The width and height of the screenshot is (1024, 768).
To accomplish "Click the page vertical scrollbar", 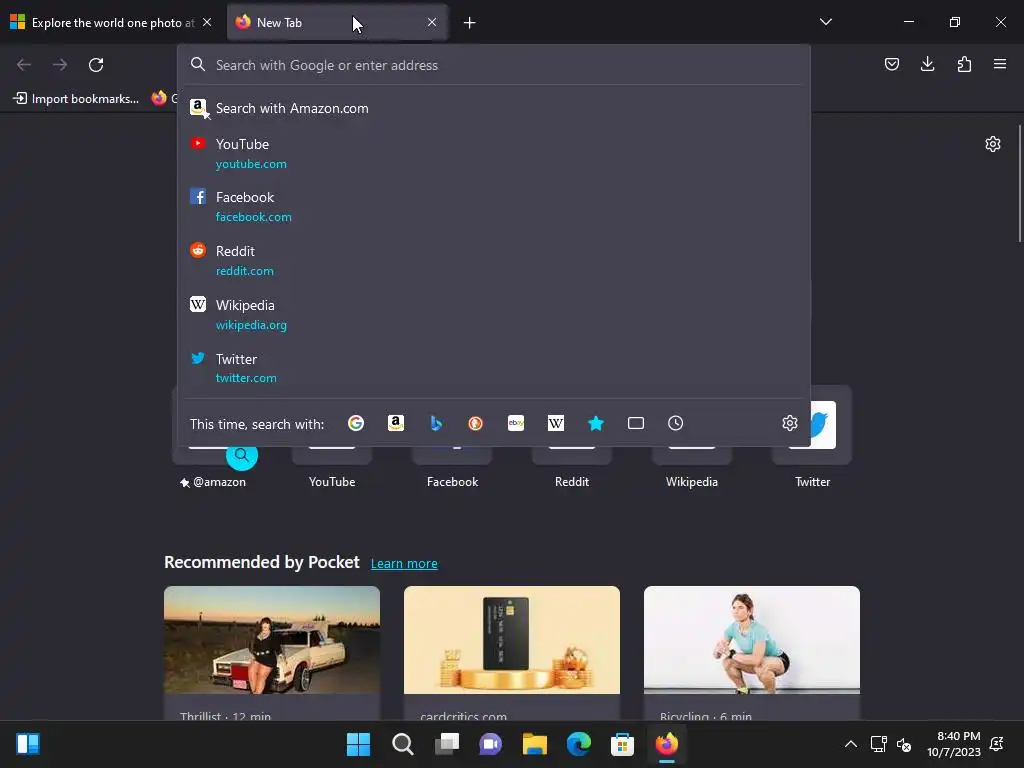I will pyautogui.click(x=1019, y=184).
